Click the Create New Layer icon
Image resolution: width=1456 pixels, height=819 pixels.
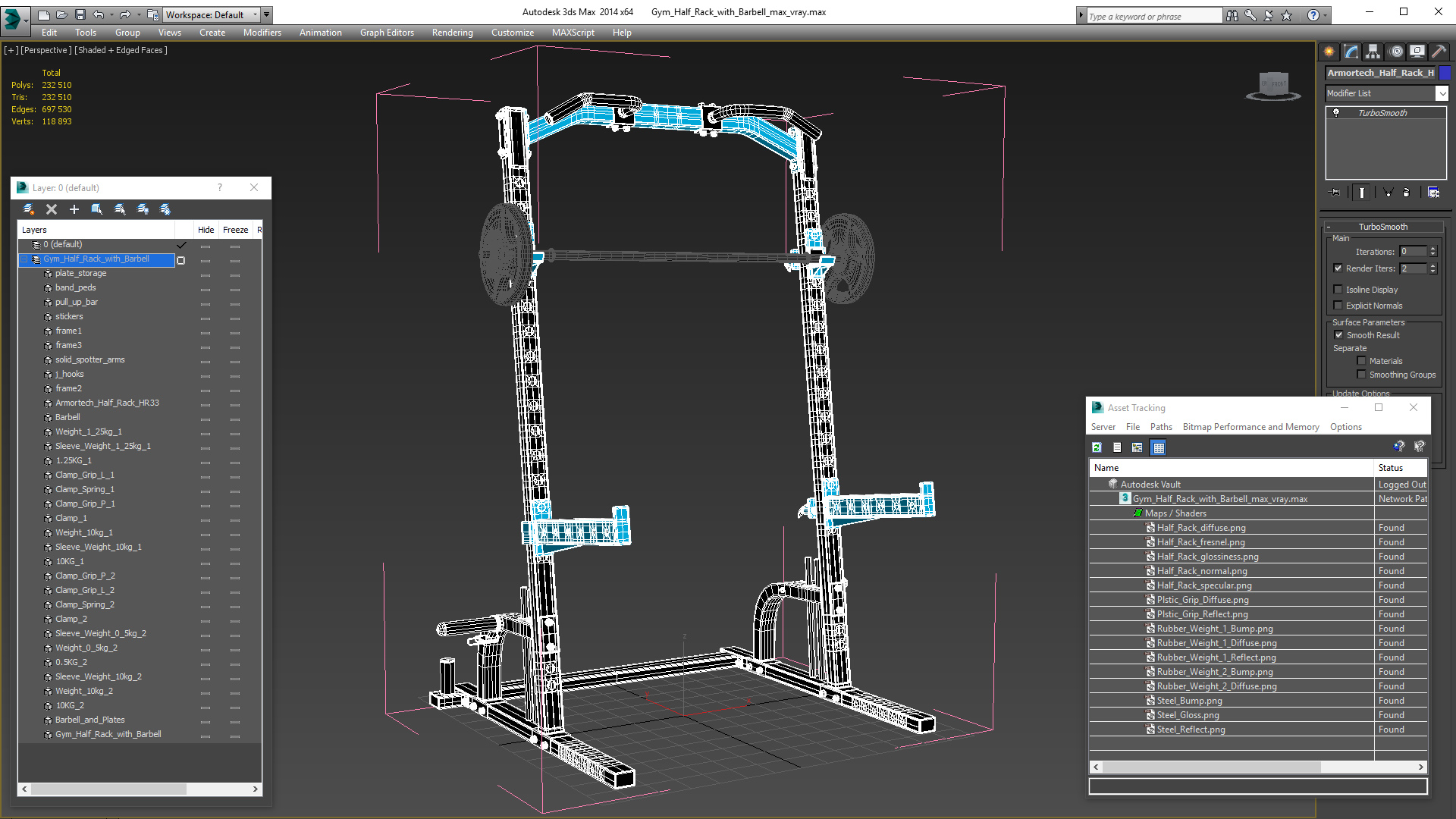[x=29, y=209]
